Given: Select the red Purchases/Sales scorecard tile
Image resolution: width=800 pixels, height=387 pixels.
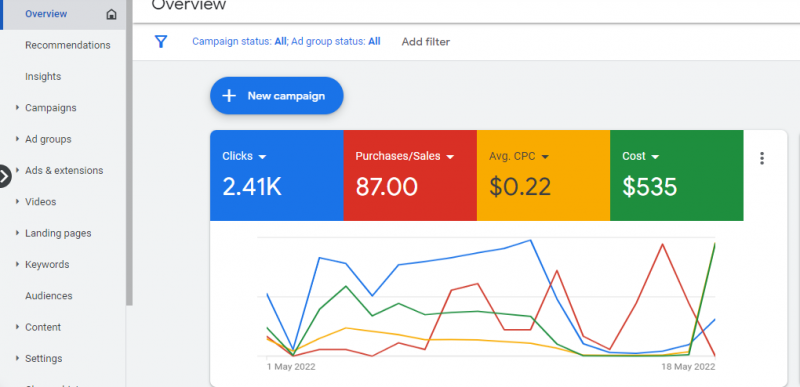Looking at the screenshot, I should click(410, 175).
